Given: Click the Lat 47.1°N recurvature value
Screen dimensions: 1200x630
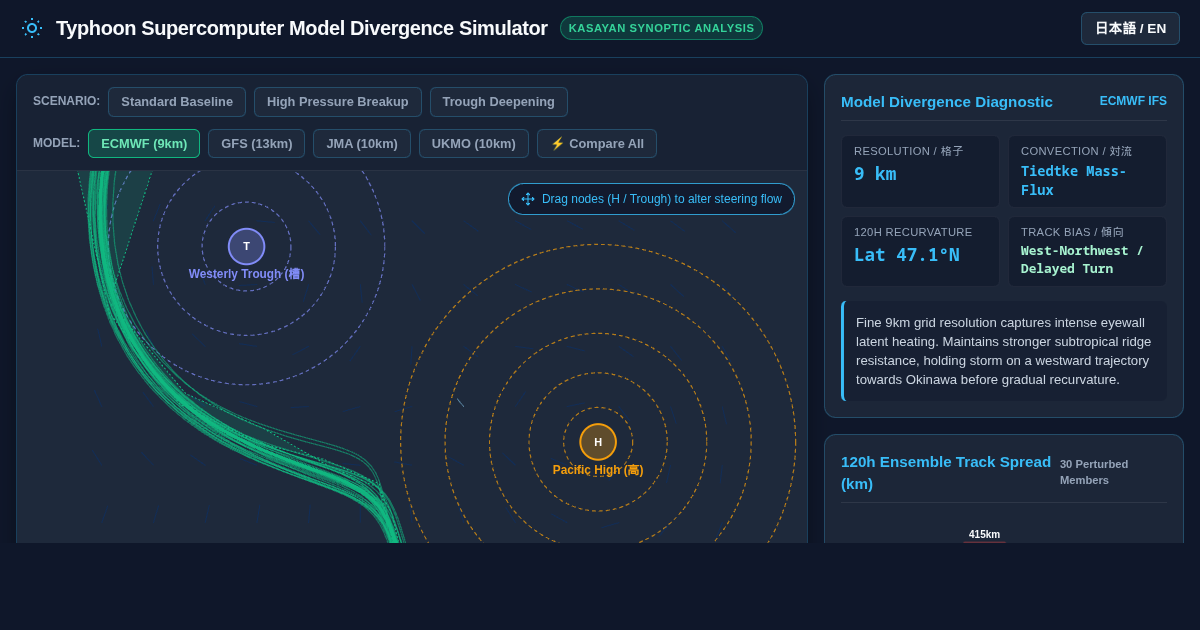Looking at the screenshot, I should pyautogui.click(x=907, y=254).
